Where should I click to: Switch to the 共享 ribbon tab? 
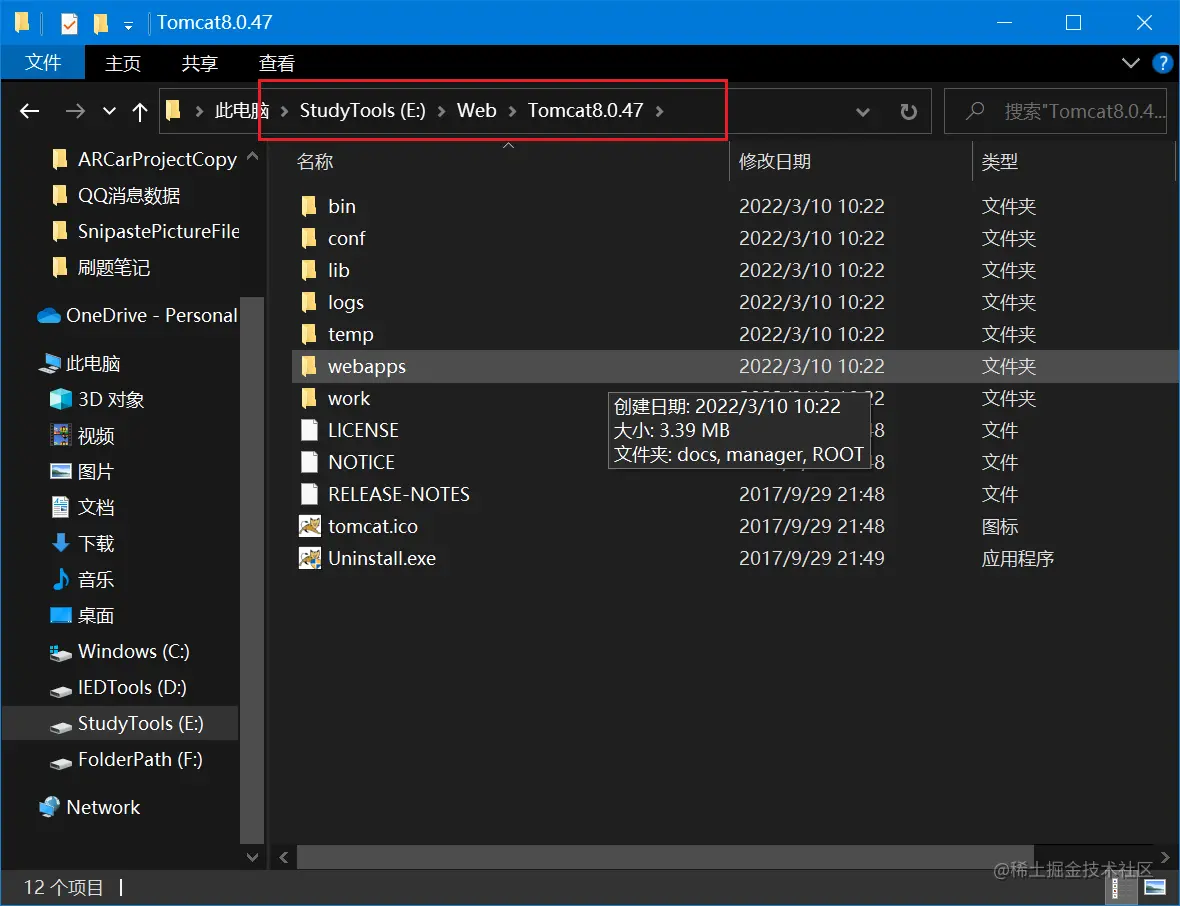(x=199, y=63)
